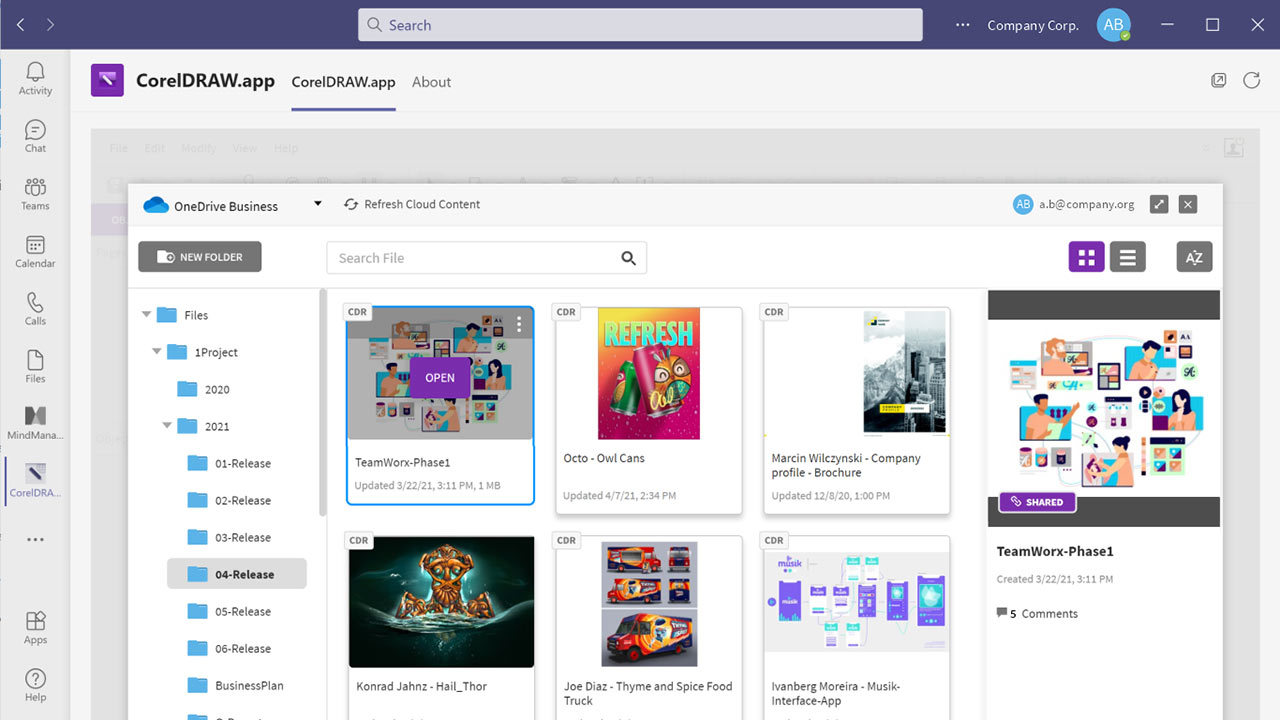Expand the cloud dialog to fullscreen
The width and height of the screenshot is (1280, 720).
click(x=1159, y=204)
